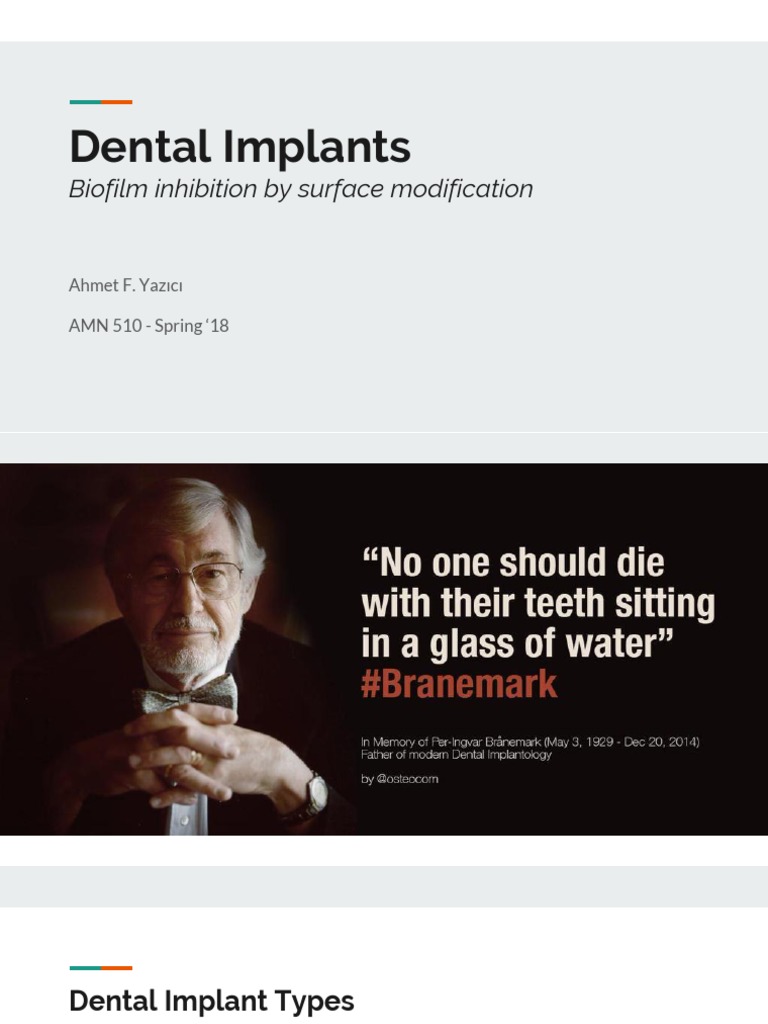Open the @osteocom credit handle

point(400,778)
